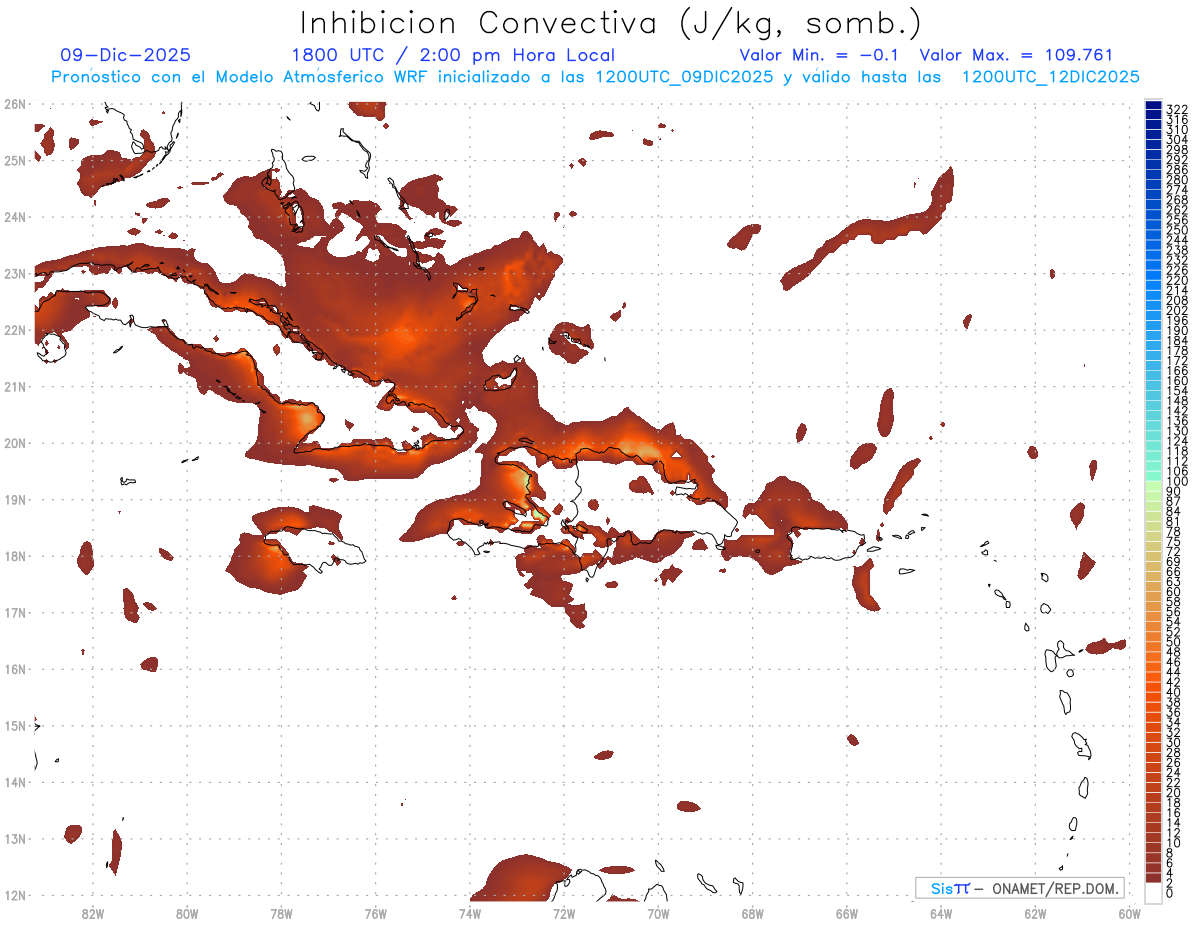This screenshot has width=1200, height=927.
Task: Click the "64W" longitude label
Action: point(941,913)
